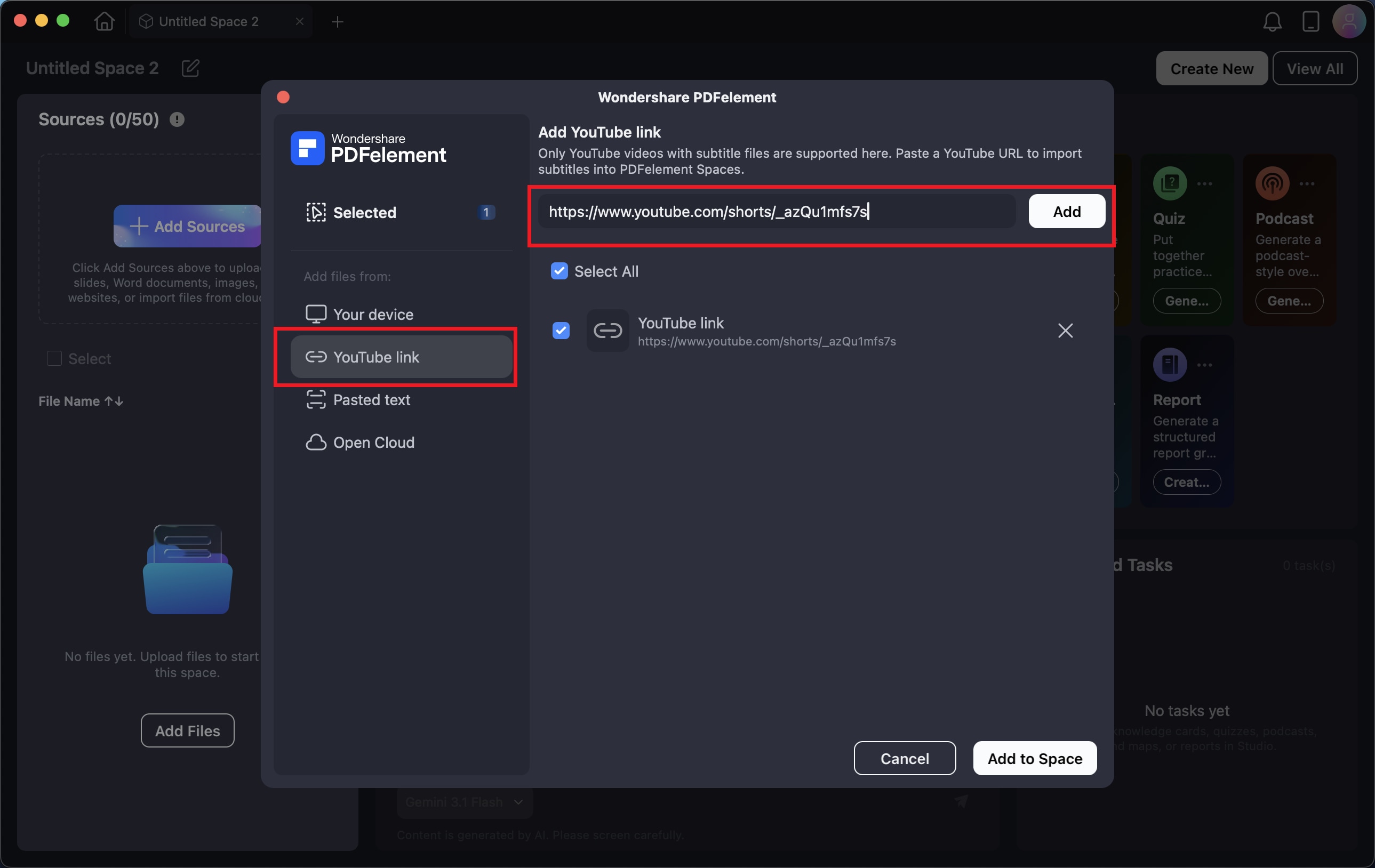Show the Selected files list
This screenshot has height=868, width=1375.
[x=401, y=212]
